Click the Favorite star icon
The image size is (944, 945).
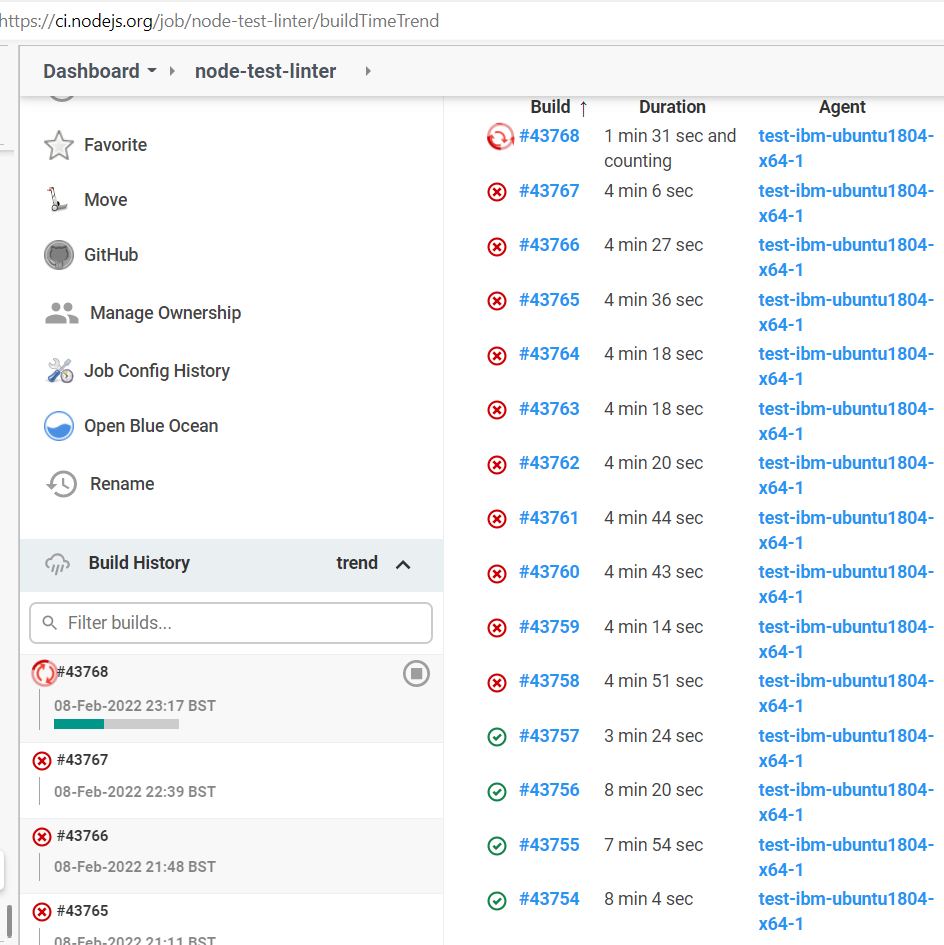click(x=58, y=145)
